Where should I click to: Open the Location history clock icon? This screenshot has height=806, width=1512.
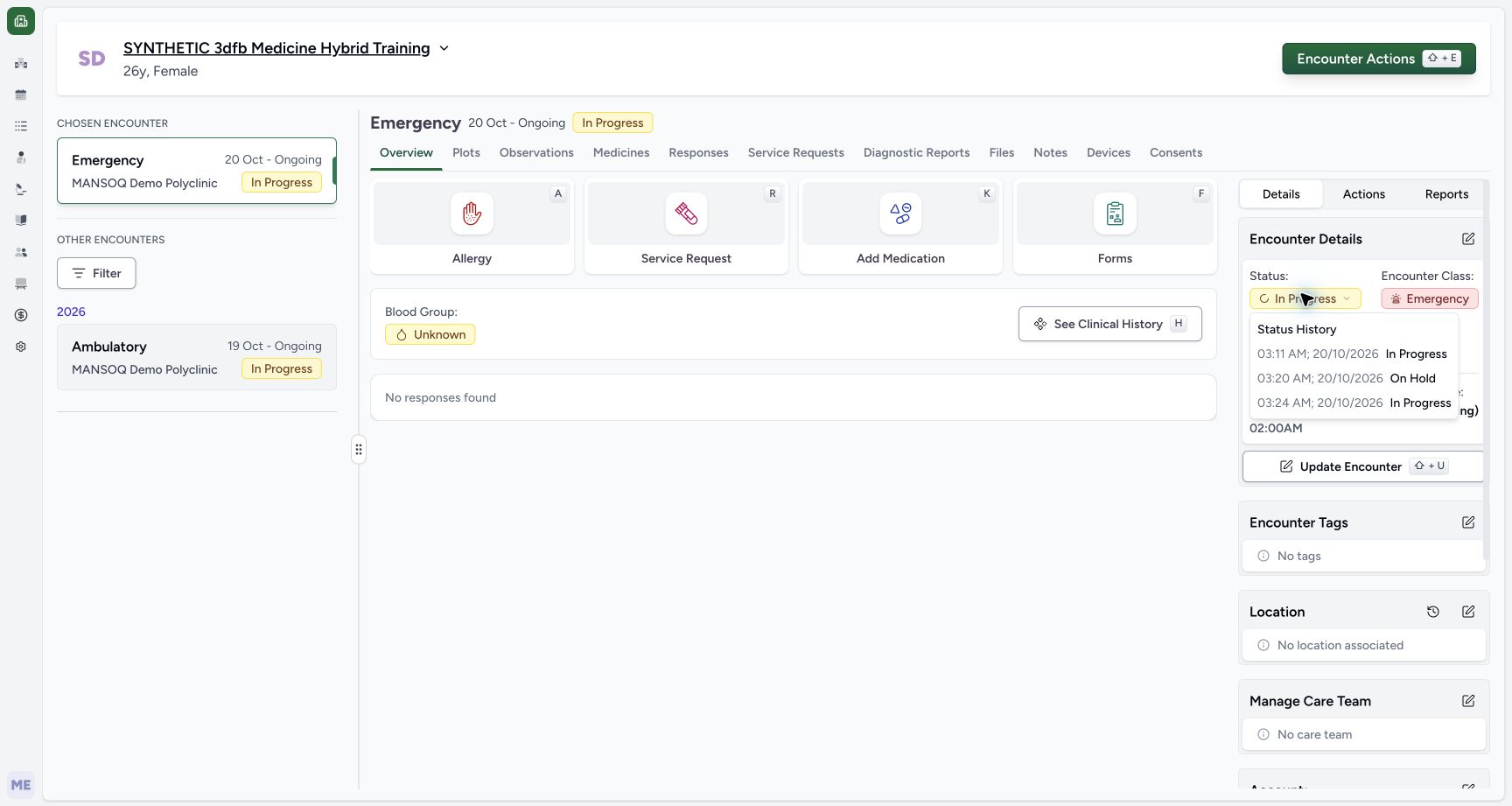click(1433, 612)
